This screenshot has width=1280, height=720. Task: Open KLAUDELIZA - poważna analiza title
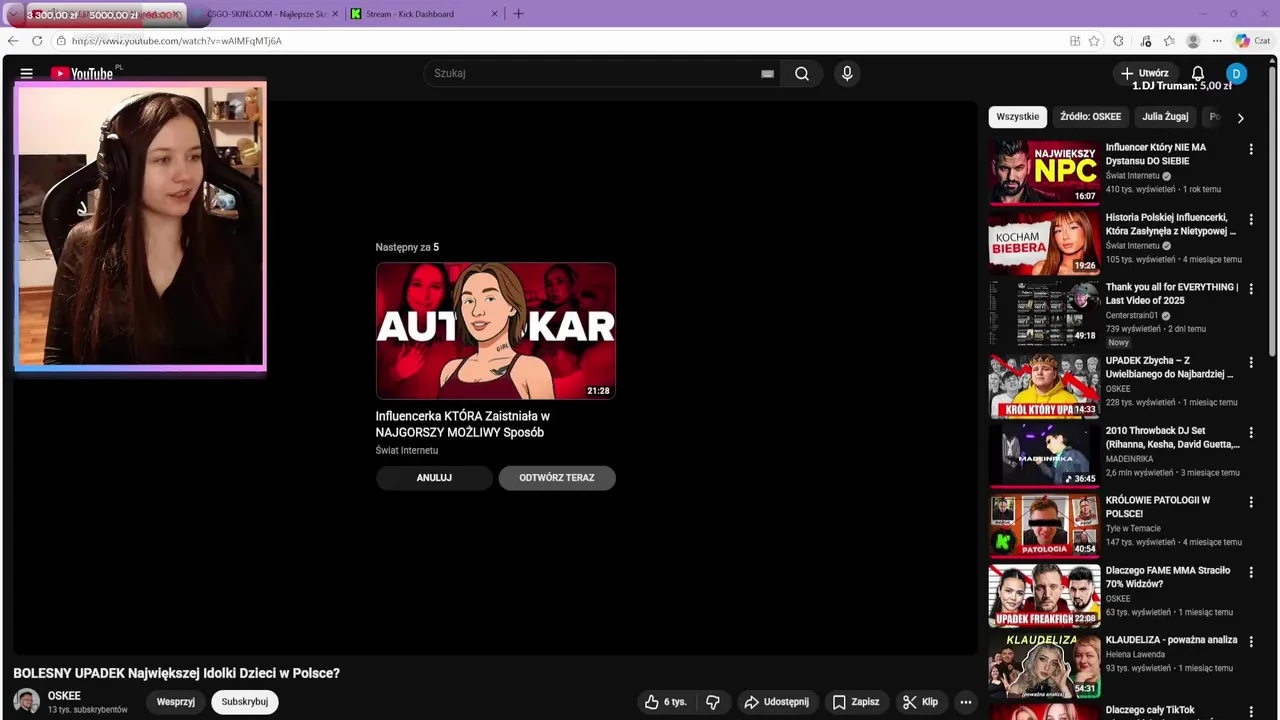pos(1172,640)
